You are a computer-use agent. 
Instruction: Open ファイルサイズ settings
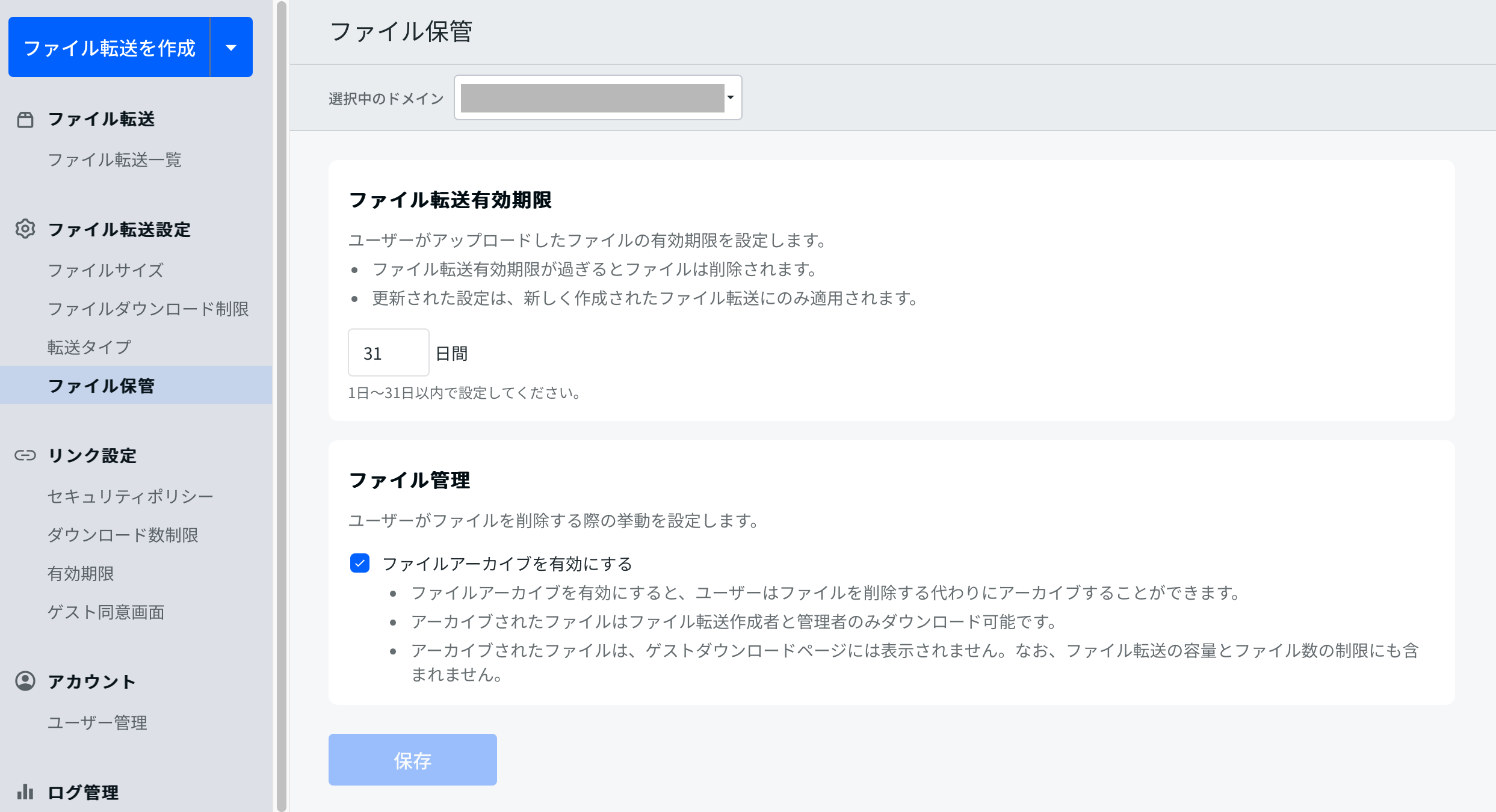tap(106, 270)
